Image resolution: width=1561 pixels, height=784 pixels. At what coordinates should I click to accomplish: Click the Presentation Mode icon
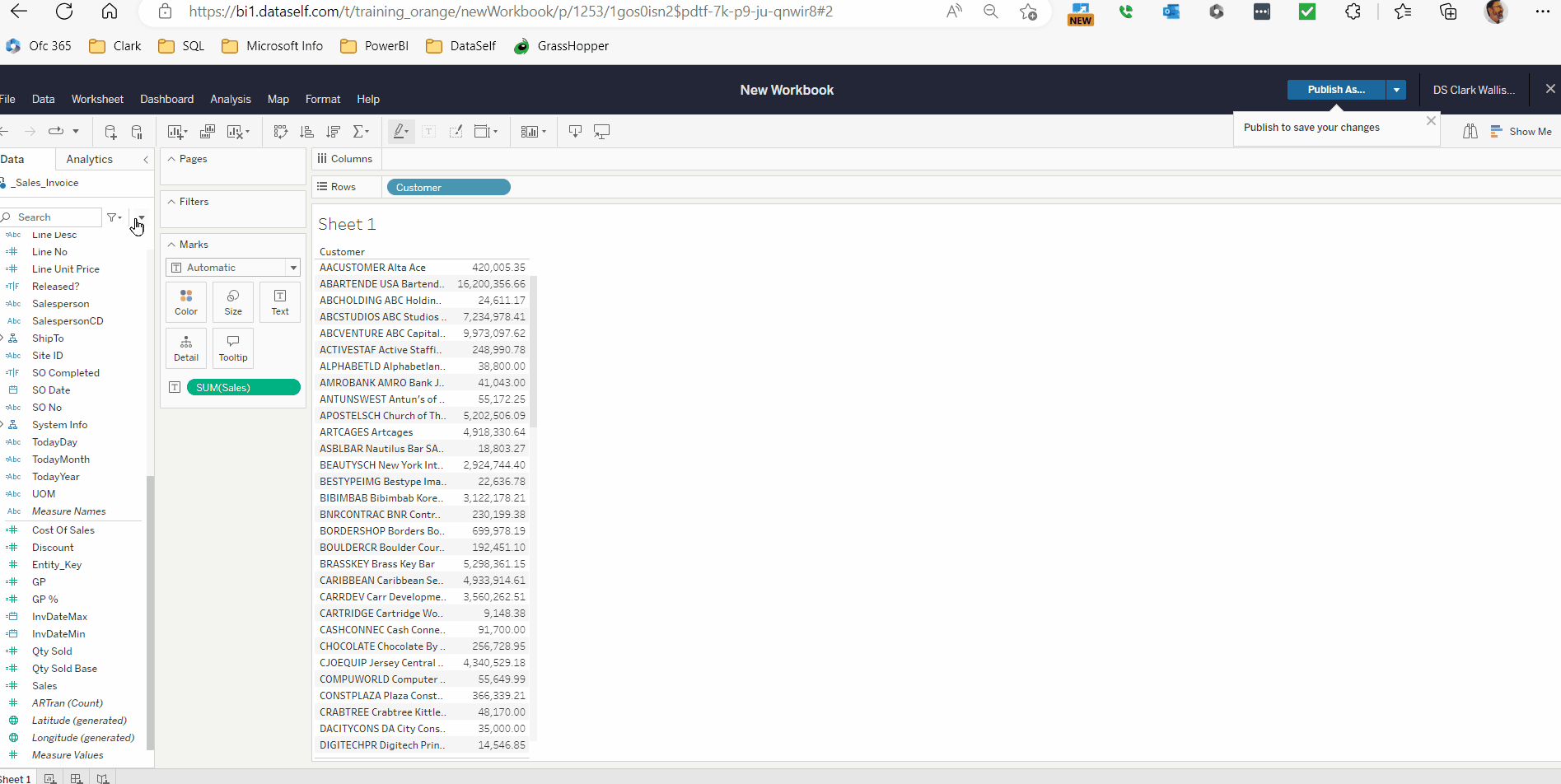602,132
